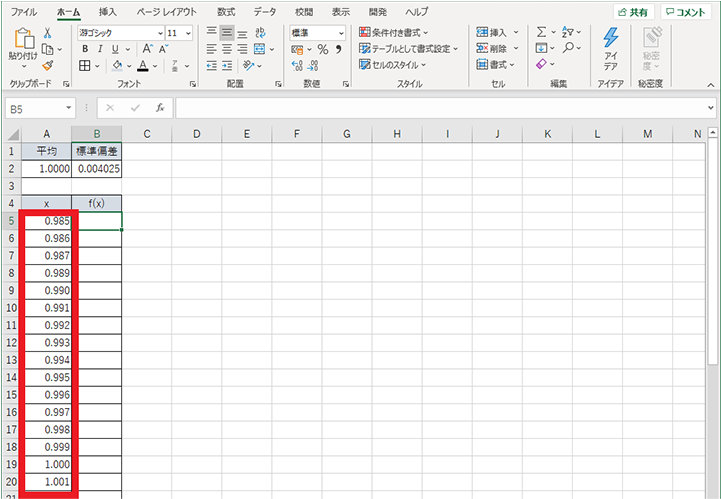Click the decrease indent icon

212,66
